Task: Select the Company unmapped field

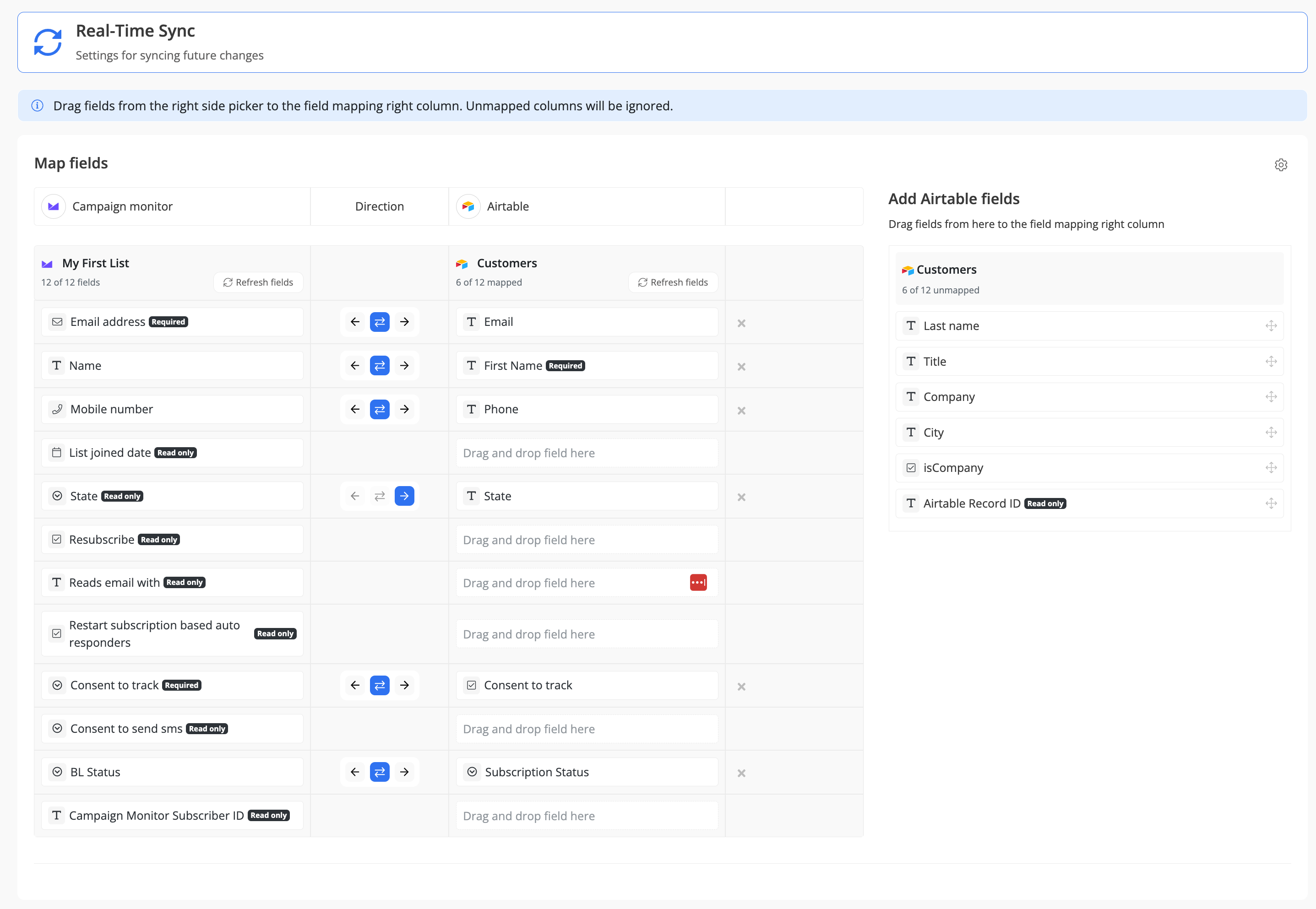Action: click(1089, 397)
